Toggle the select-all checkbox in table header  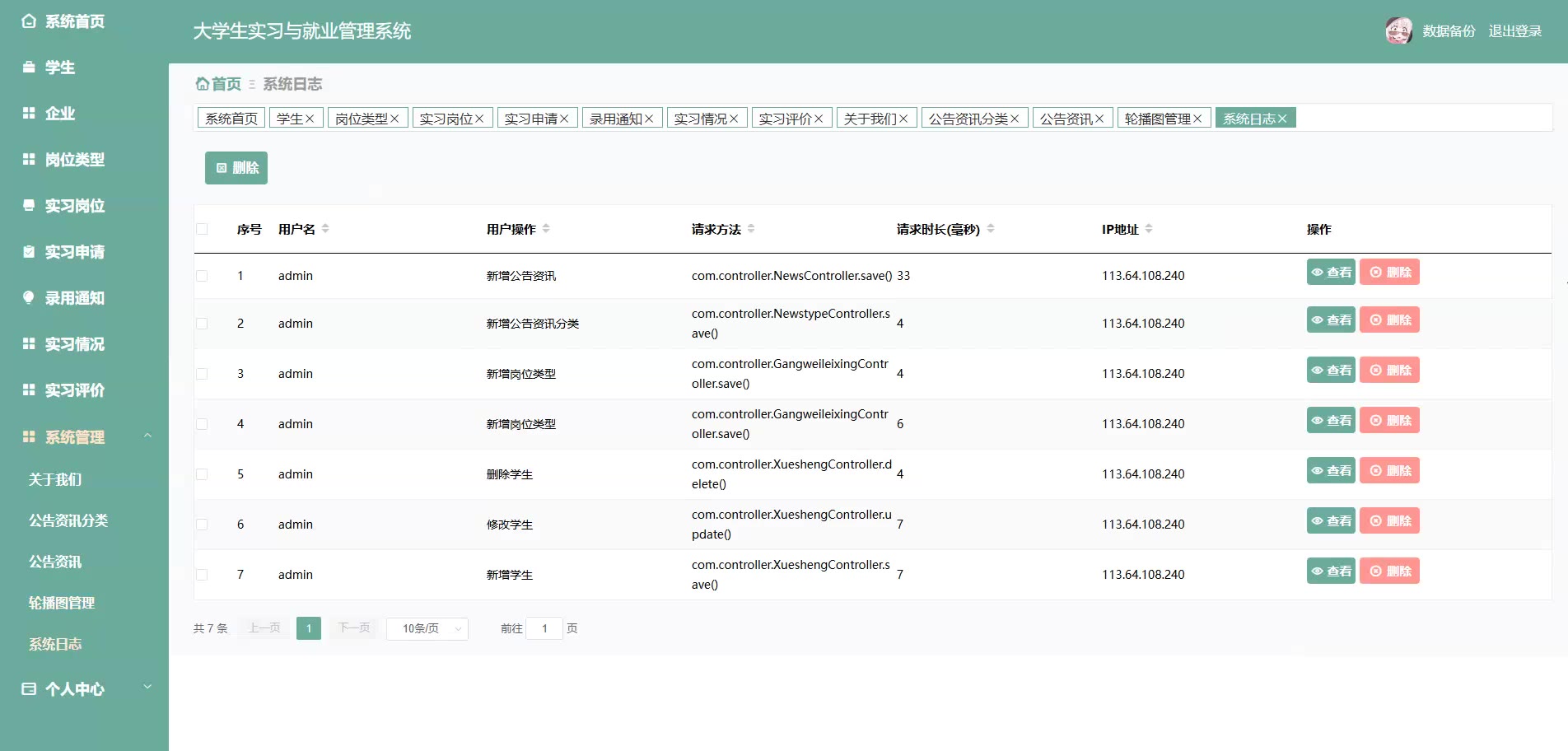click(x=202, y=229)
